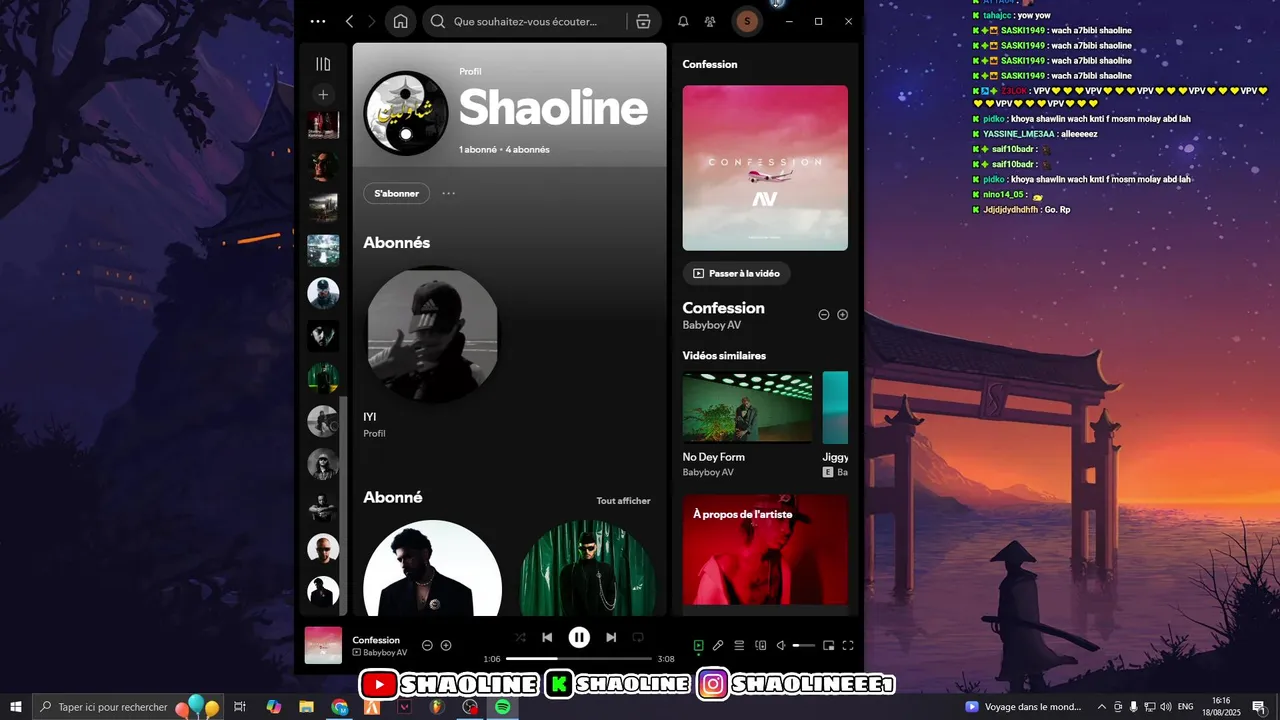Open the mini player
Screen dimensions: 1280x720
pyautogui.click(x=828, y=645)
